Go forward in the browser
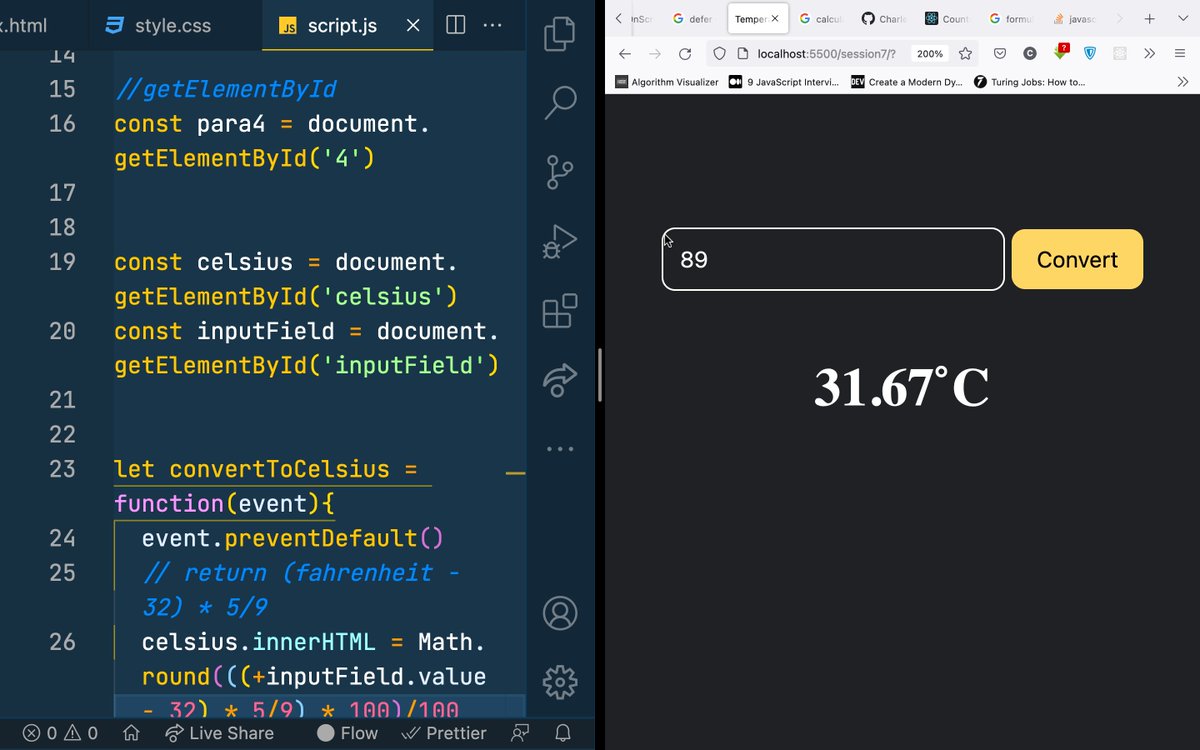 pyautogui.click(x=655, y=53)
